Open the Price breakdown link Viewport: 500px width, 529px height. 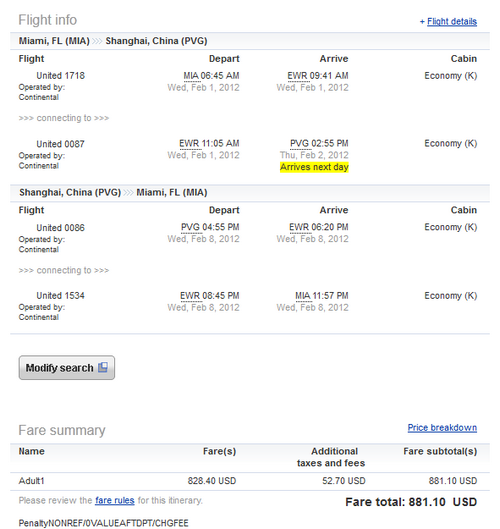tap(442, 428)
